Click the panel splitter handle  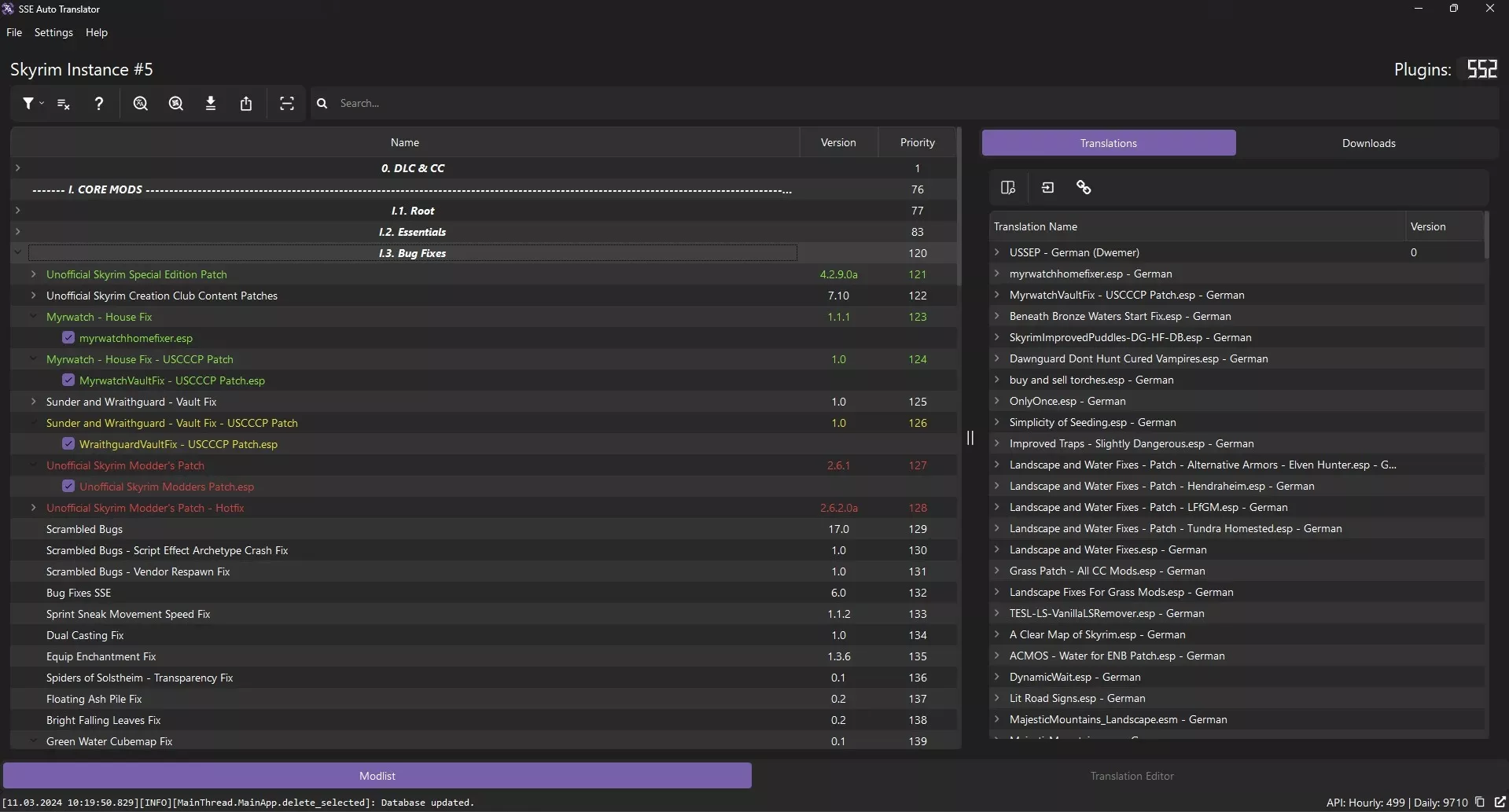click(970, 438)
